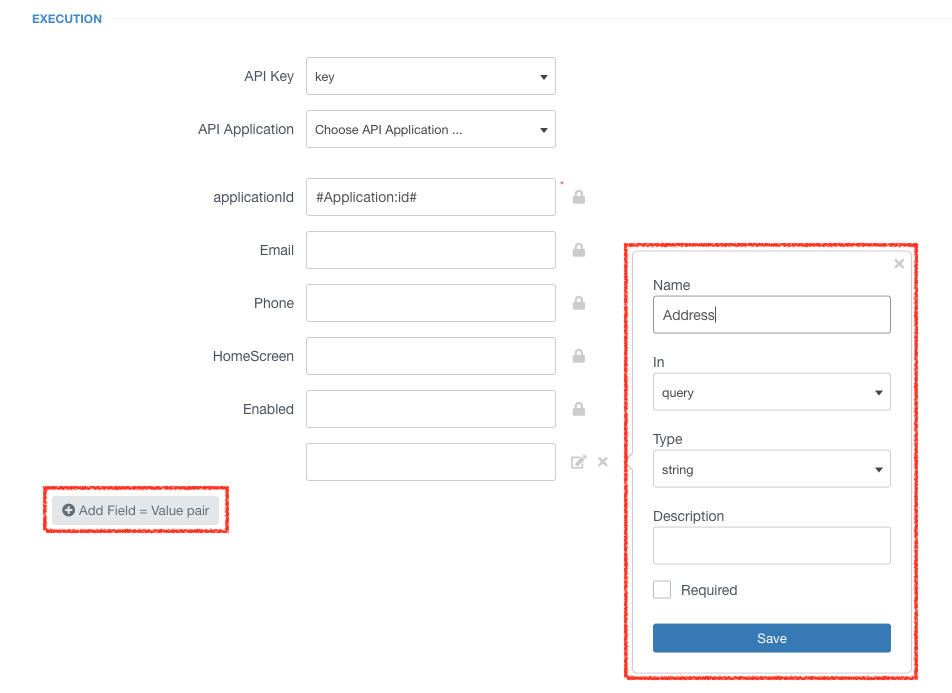The height and width of the screenshot is (693, 952).
Task: Click the lock icon next to Enabled
Action: click(x=579, y=409)
